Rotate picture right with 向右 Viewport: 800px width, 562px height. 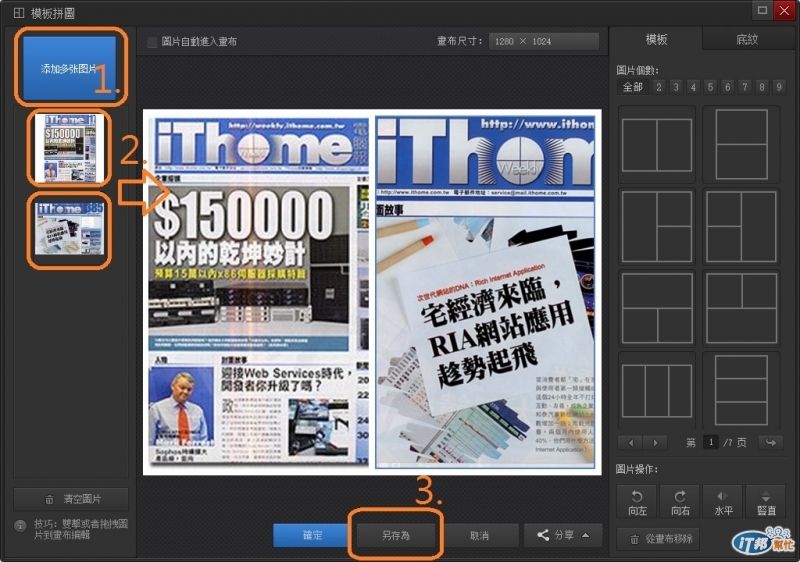coord(680,502)
